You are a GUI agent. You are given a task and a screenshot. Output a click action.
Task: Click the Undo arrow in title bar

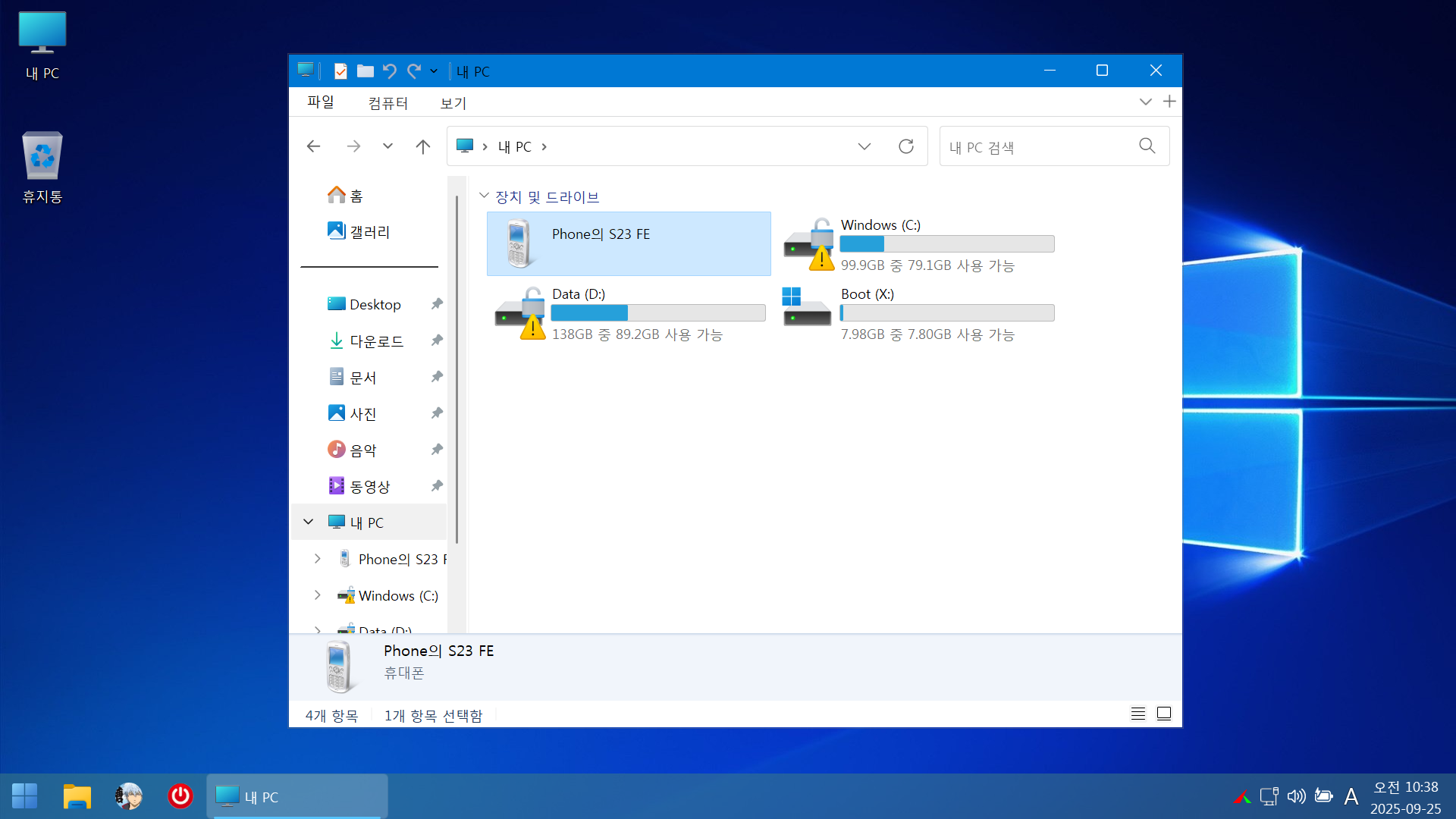[x=390, y=71]
